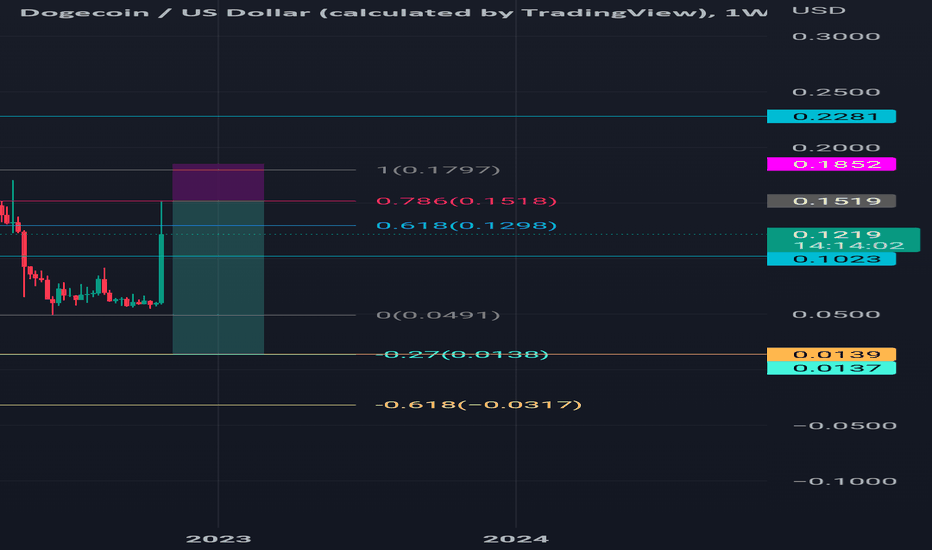The width and height of the screenshot is (932, 550).
Task: Click the red 0.786(0.1518) Fibonacci label
Action: tap(467, 201)
